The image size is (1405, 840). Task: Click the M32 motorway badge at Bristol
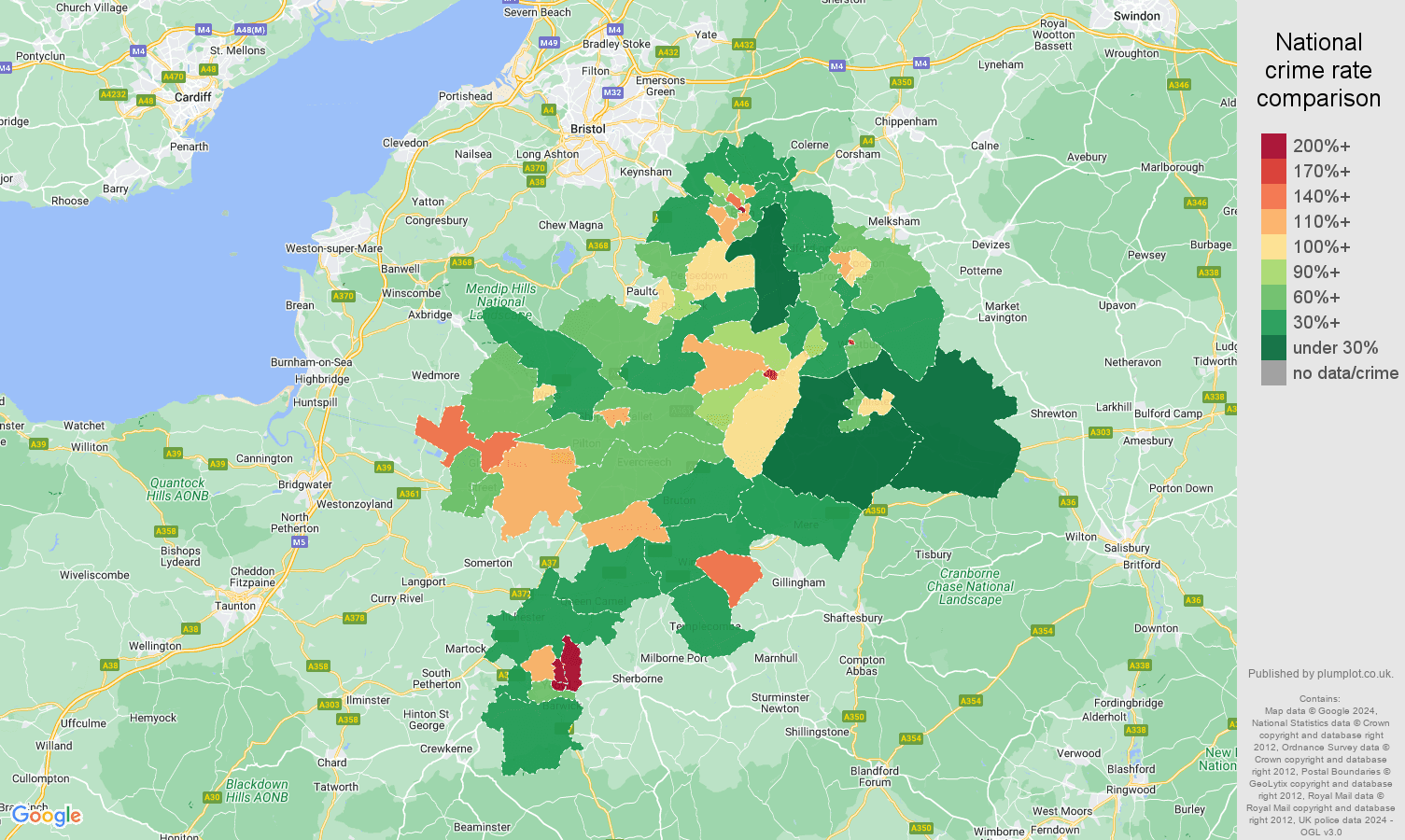coord(611,93)
